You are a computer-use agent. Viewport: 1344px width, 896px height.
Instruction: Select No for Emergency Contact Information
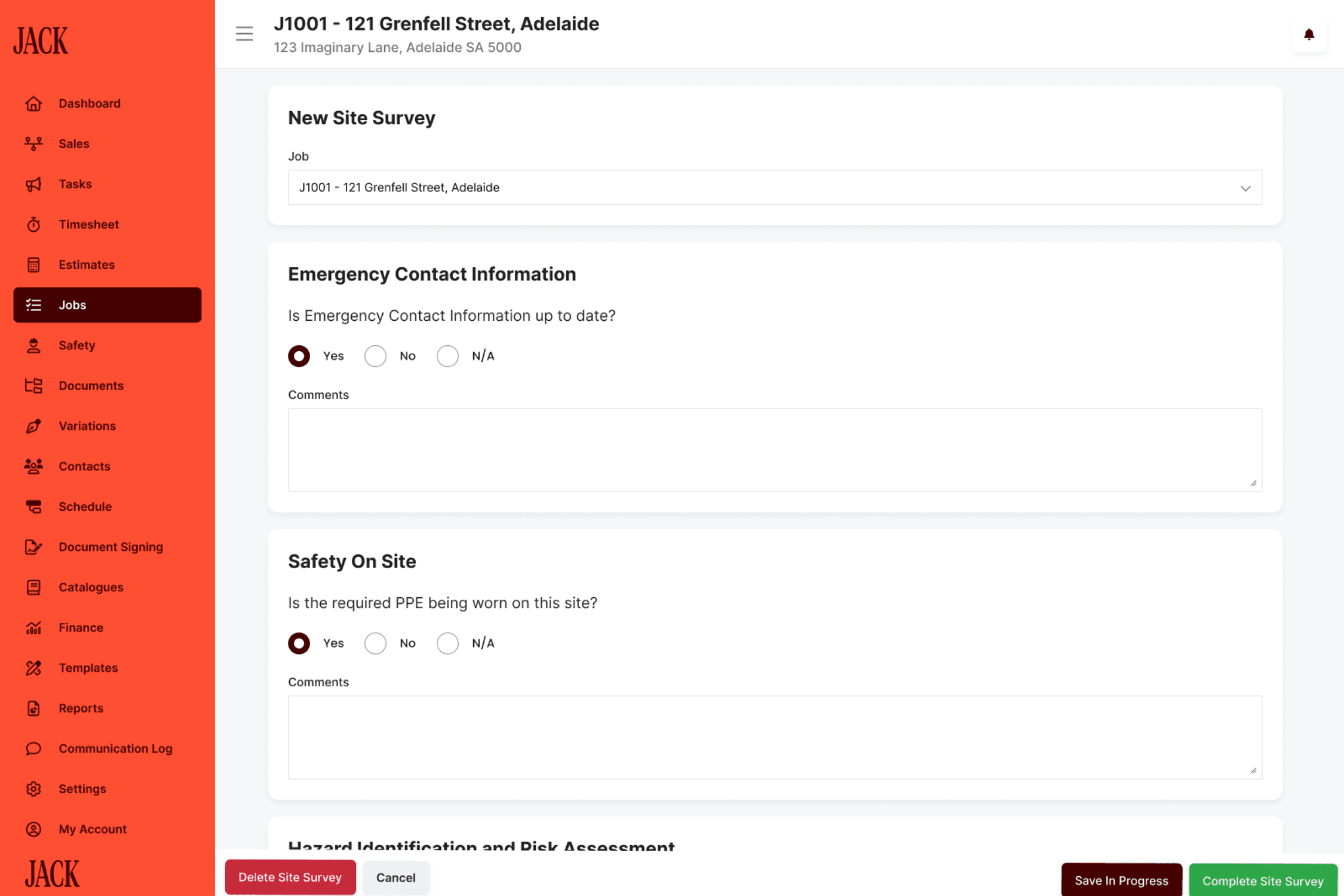pyautogui.click(x=375, y=356)
